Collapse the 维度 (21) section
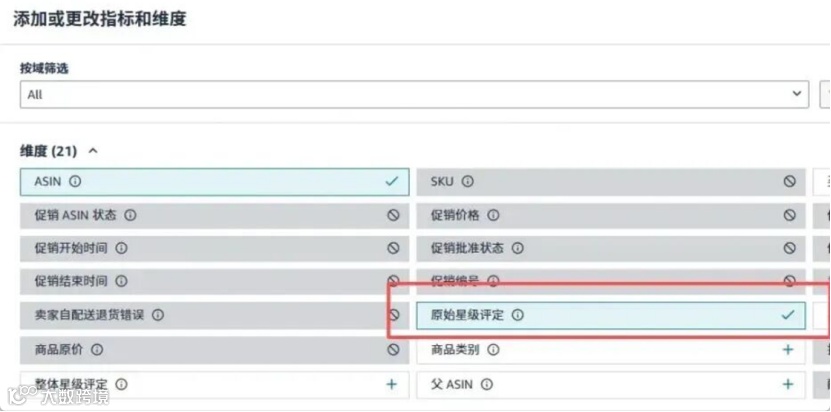Image resolution: width=831 pixels, height=412 pixels. click(93, 151)
